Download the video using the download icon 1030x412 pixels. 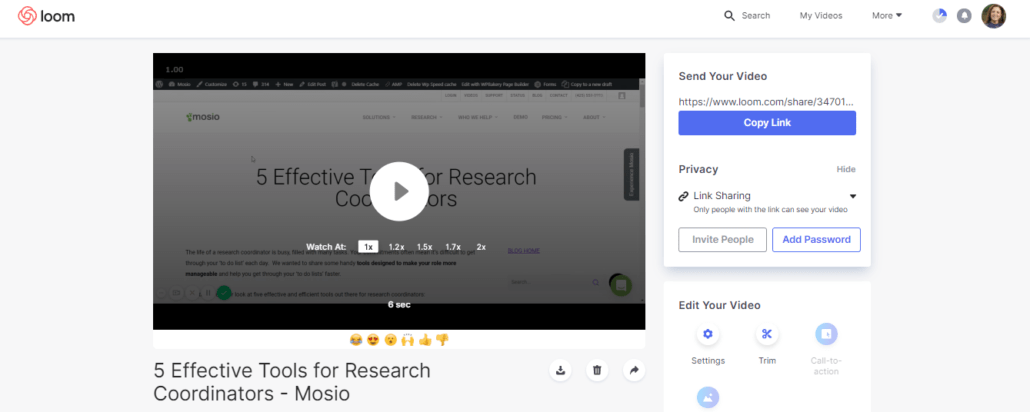[x=560, y=371]
